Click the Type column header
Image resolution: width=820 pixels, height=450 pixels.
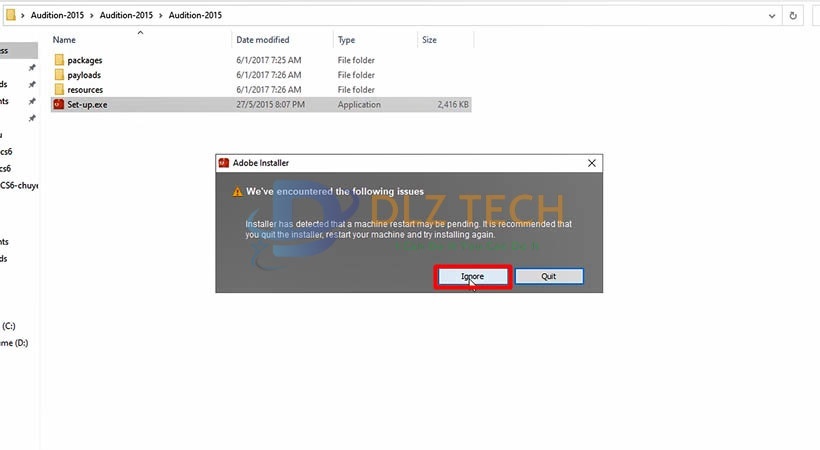[347, 40]
